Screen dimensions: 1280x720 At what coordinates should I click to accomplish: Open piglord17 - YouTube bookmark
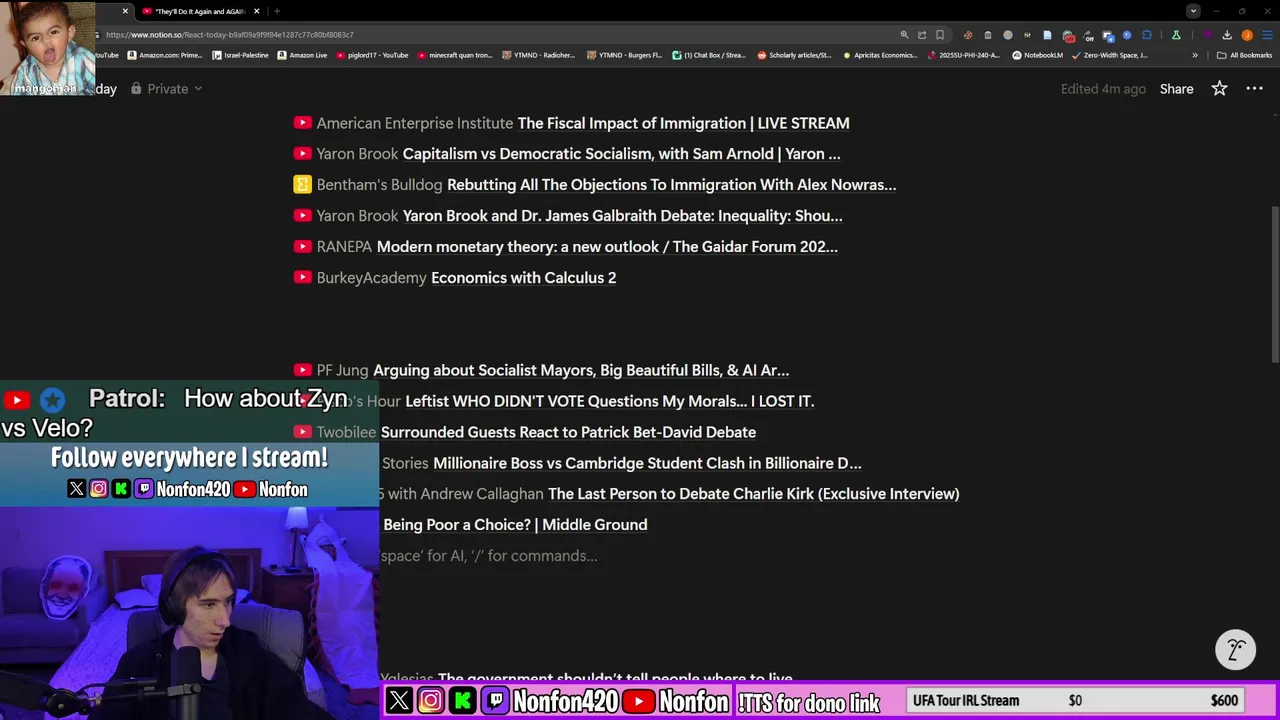(373, 55)
